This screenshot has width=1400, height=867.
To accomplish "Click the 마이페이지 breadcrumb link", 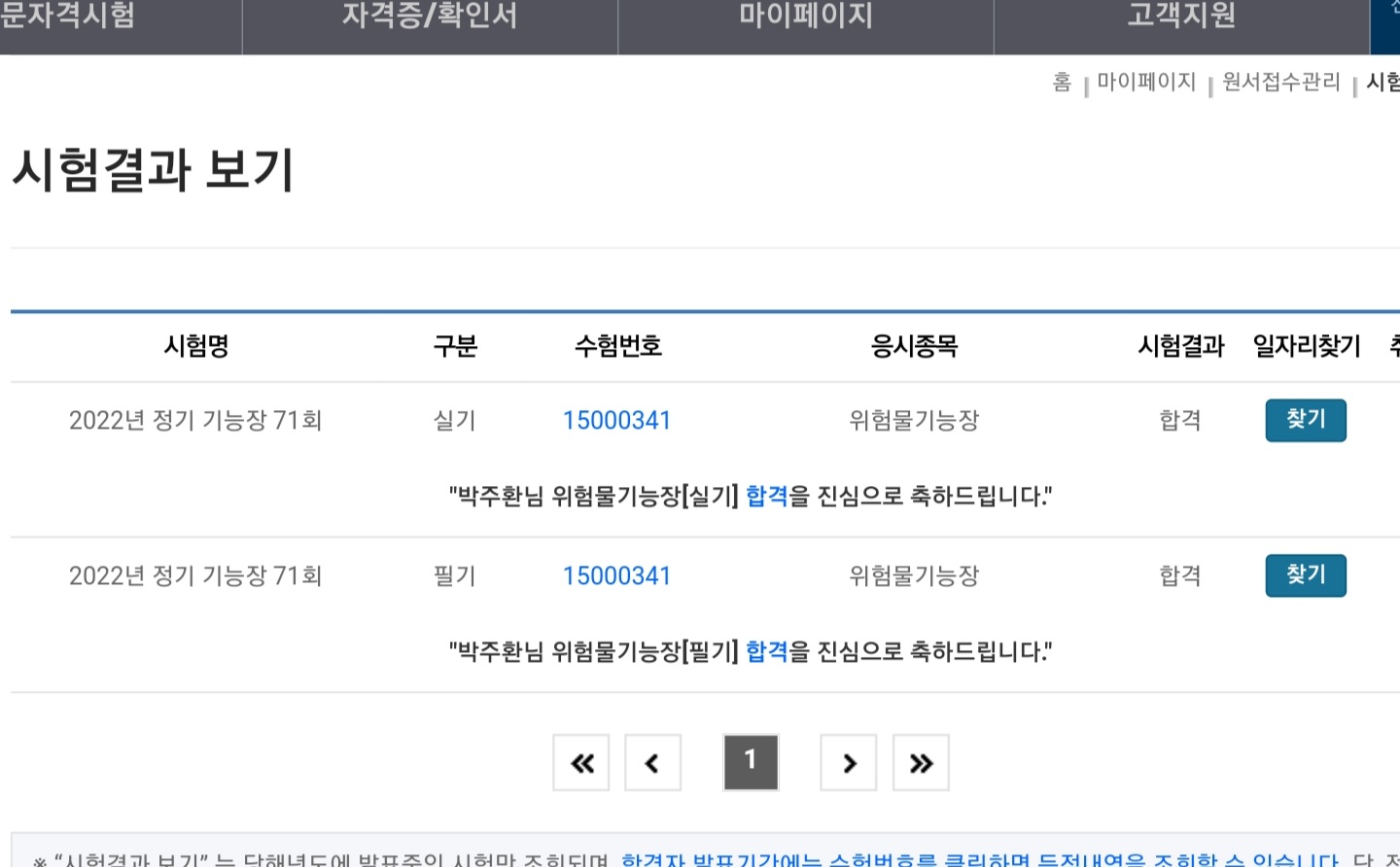I will [1146, 83].
